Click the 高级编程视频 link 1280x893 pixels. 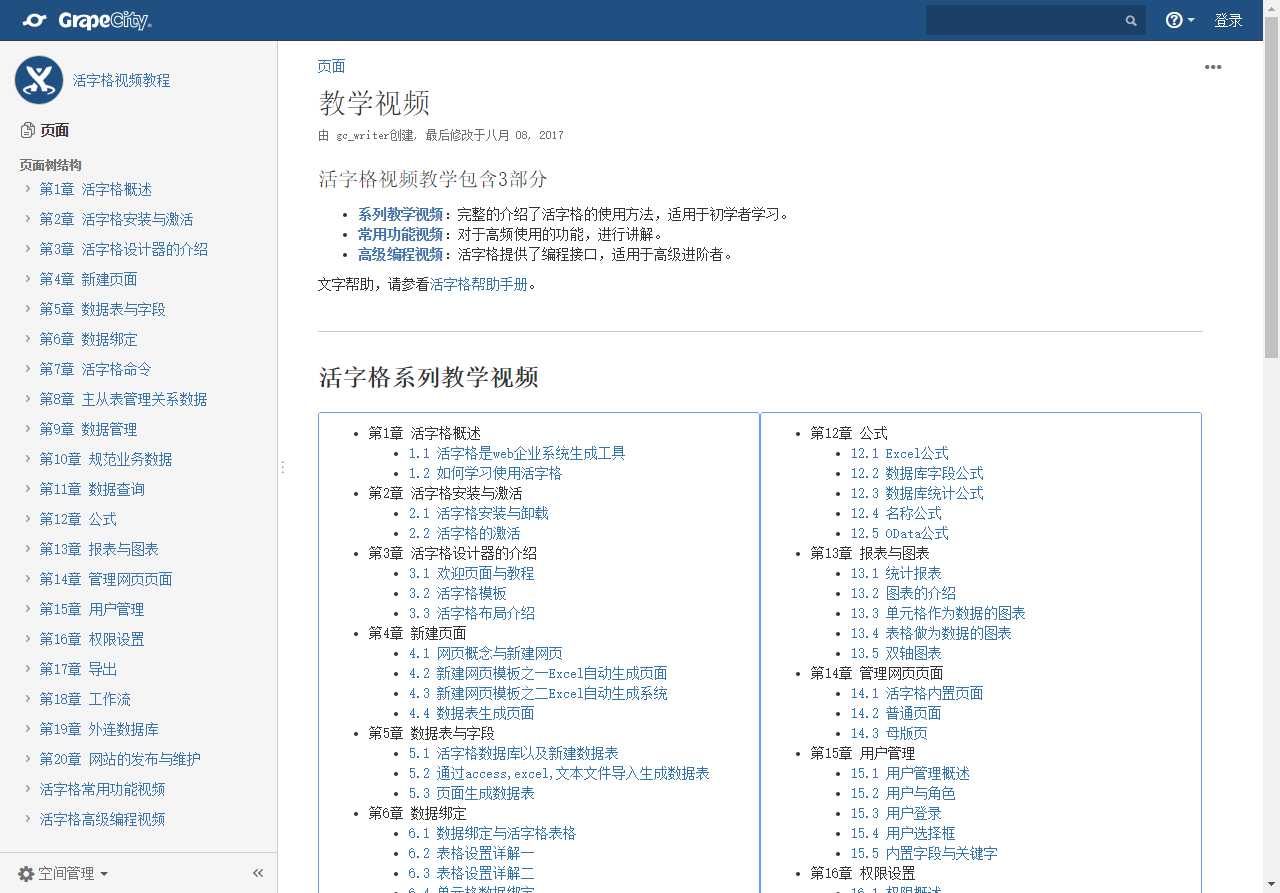400,254
